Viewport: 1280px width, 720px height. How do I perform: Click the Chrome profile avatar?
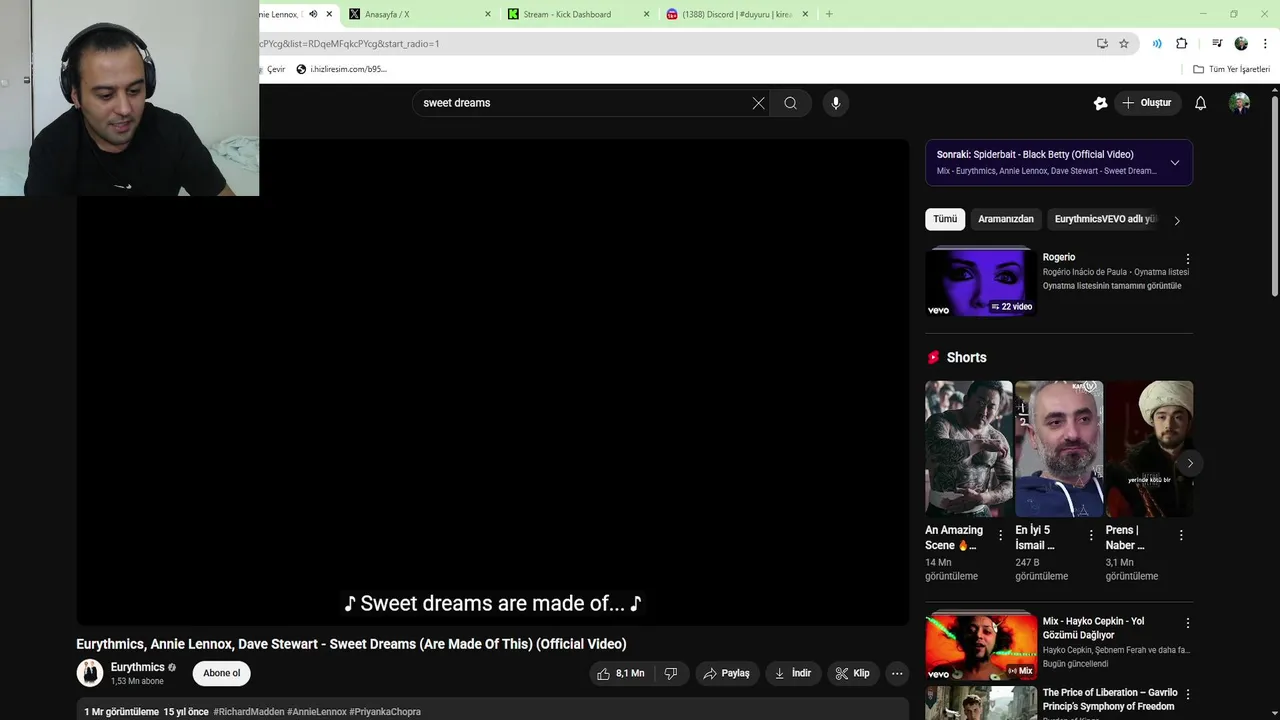click(1241, 43)
